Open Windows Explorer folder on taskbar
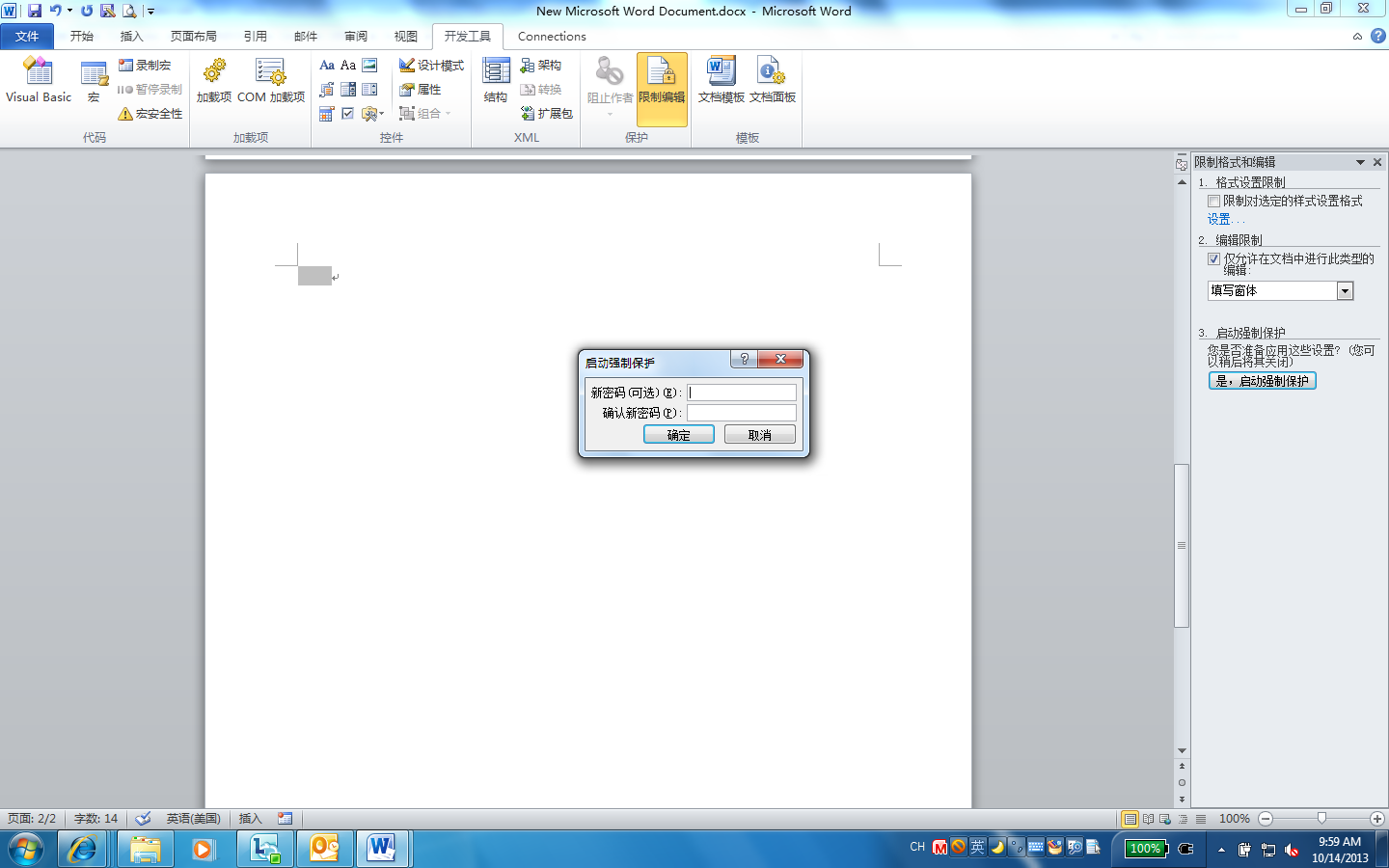Viewport: 1389px width, 868px height. [145, 849]
